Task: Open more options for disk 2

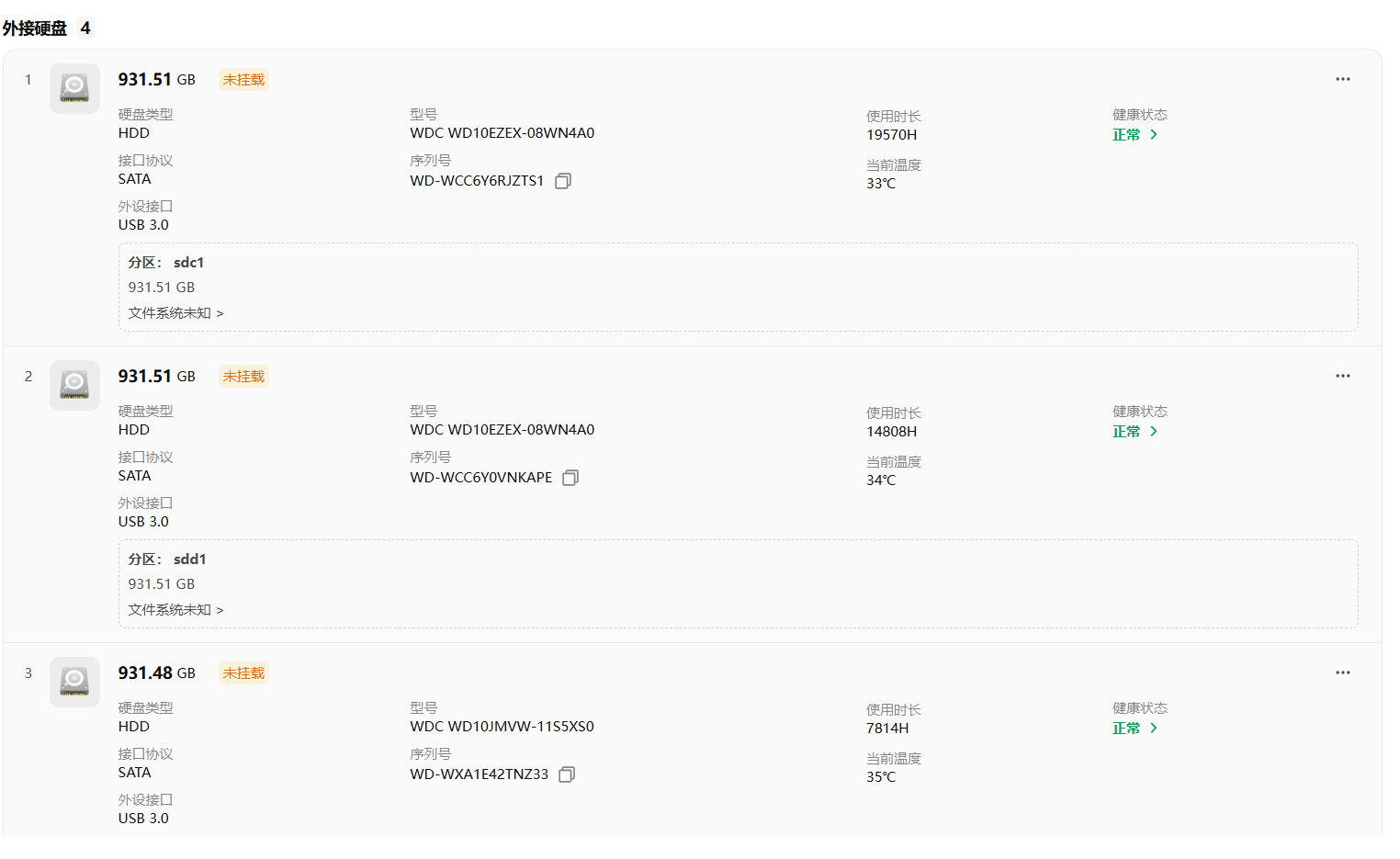Action: 1342,376
